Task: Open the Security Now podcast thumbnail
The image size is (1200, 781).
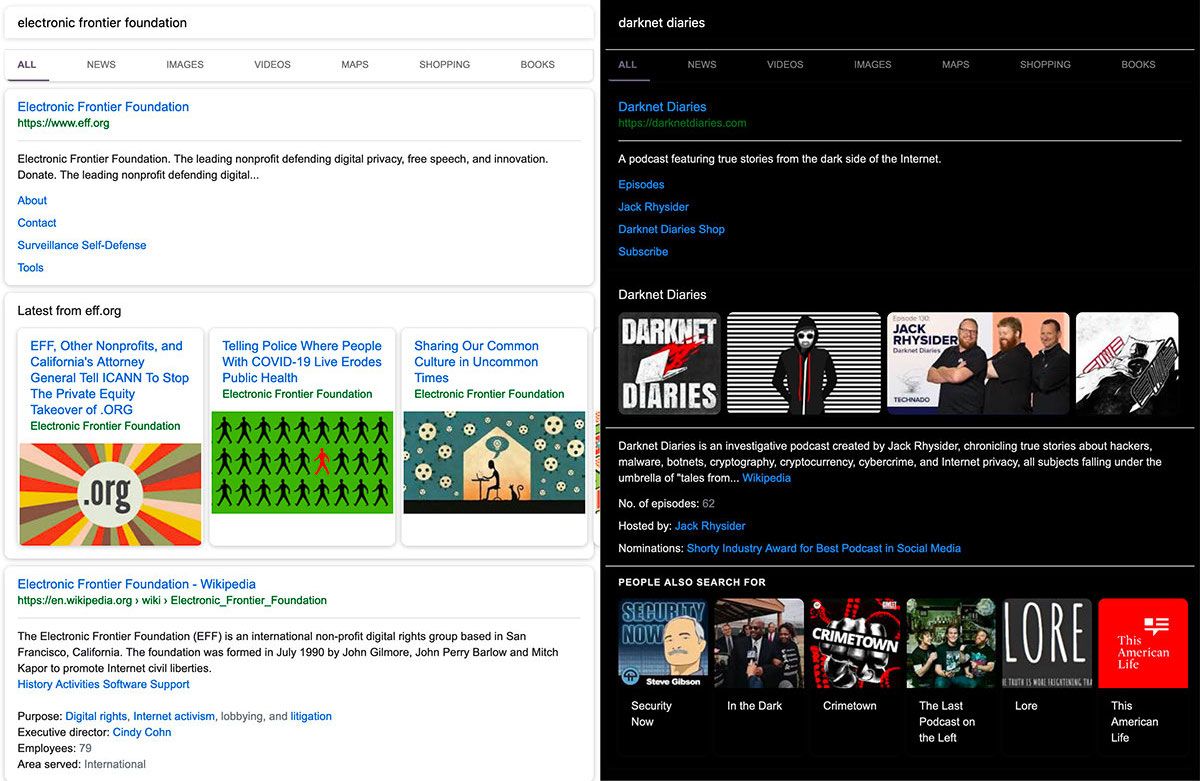Action: tap(663, 643)
